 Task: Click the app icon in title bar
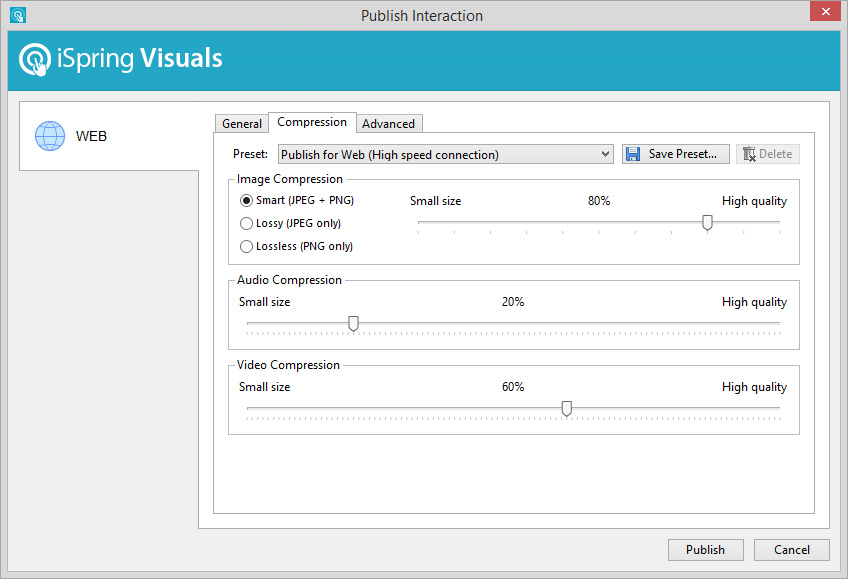[x=17, y=15]
